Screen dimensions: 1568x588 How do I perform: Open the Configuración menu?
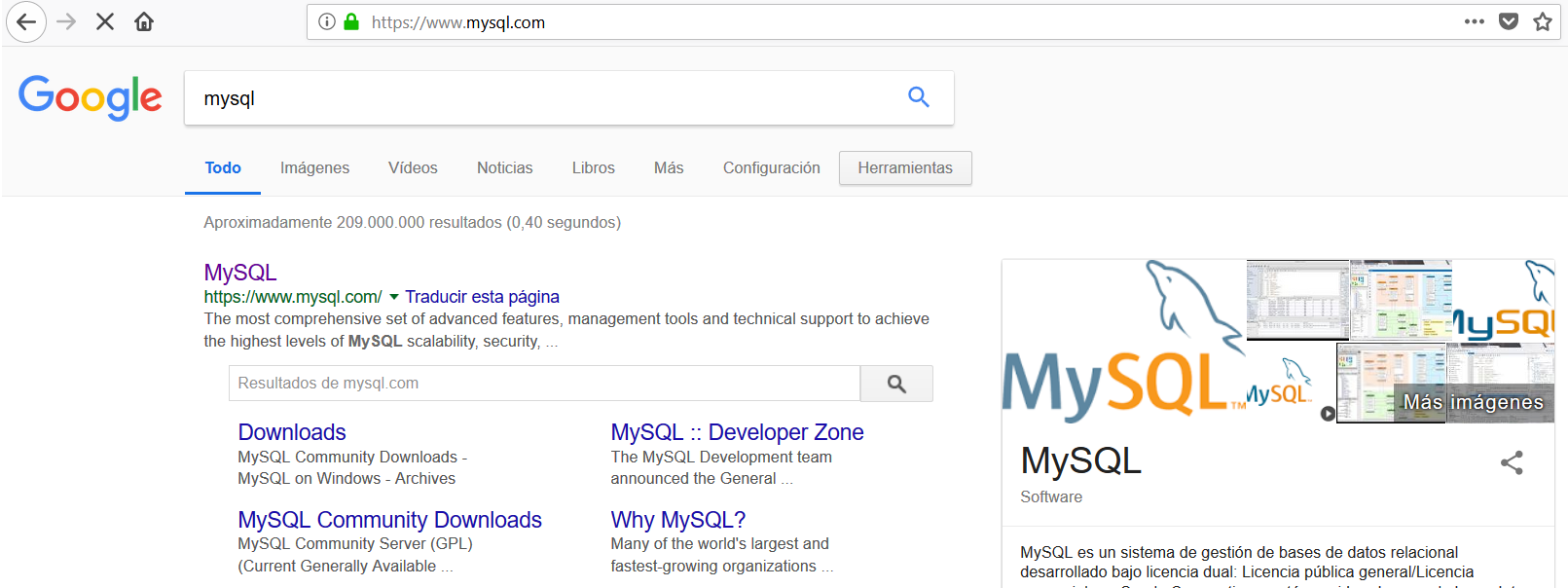772,167
